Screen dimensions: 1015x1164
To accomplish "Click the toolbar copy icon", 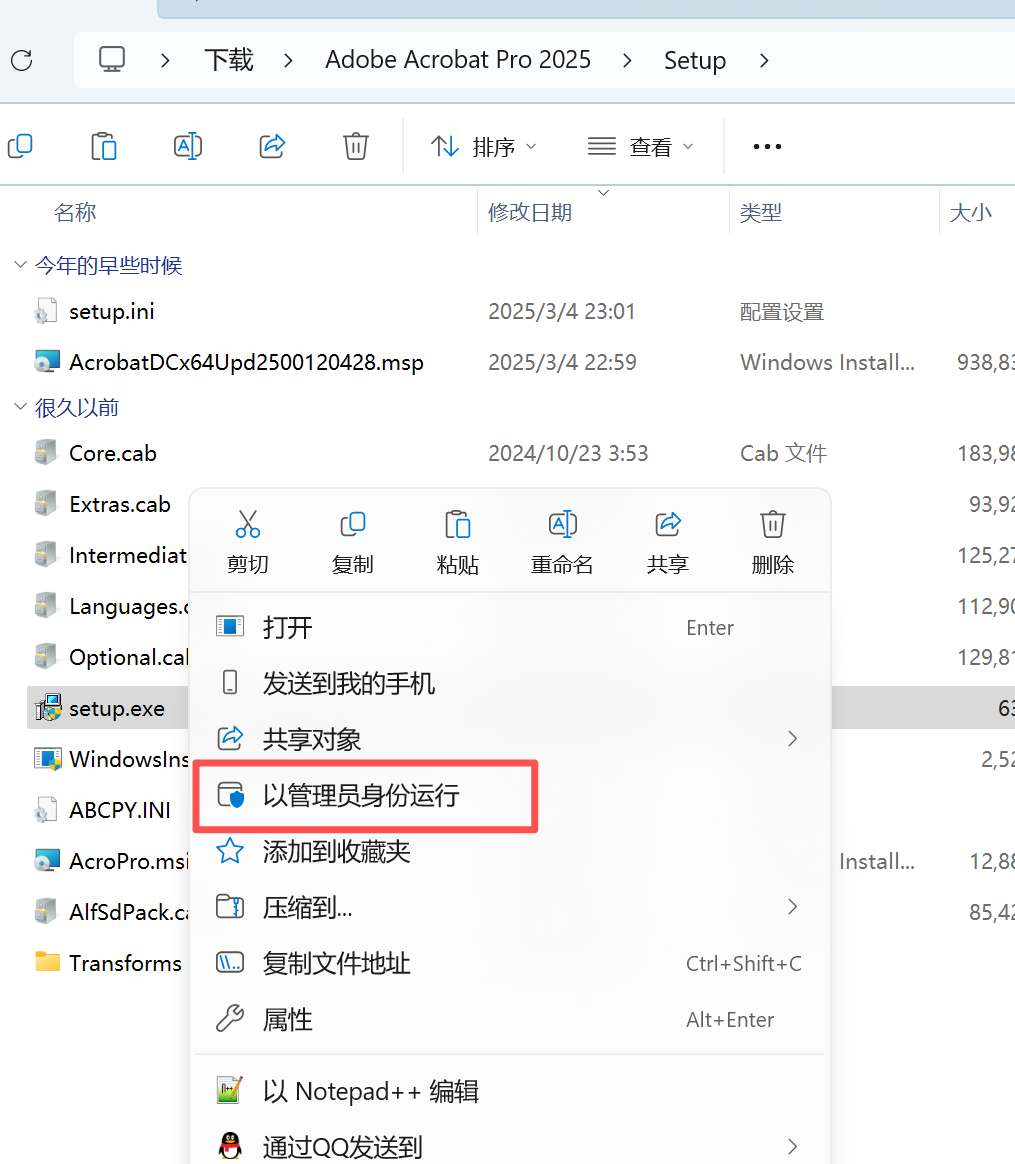I will [x=20, y=146].
